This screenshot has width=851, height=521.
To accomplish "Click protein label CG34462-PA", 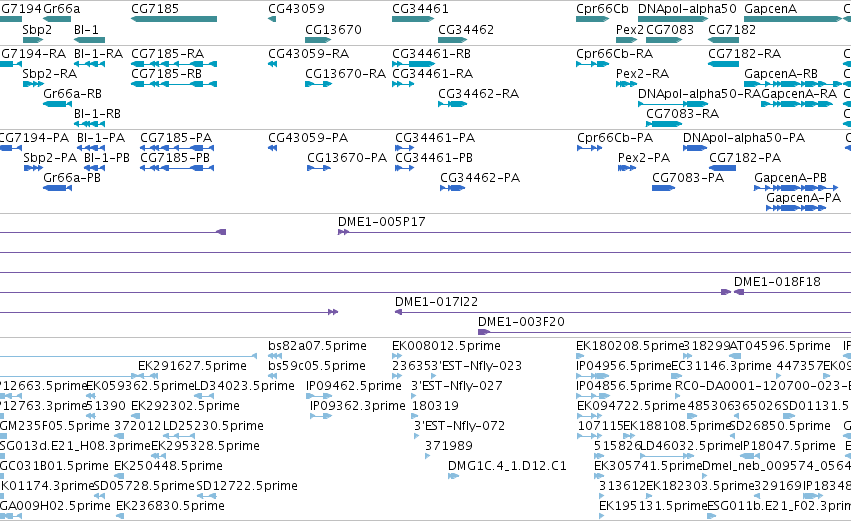I will [480, 177].
